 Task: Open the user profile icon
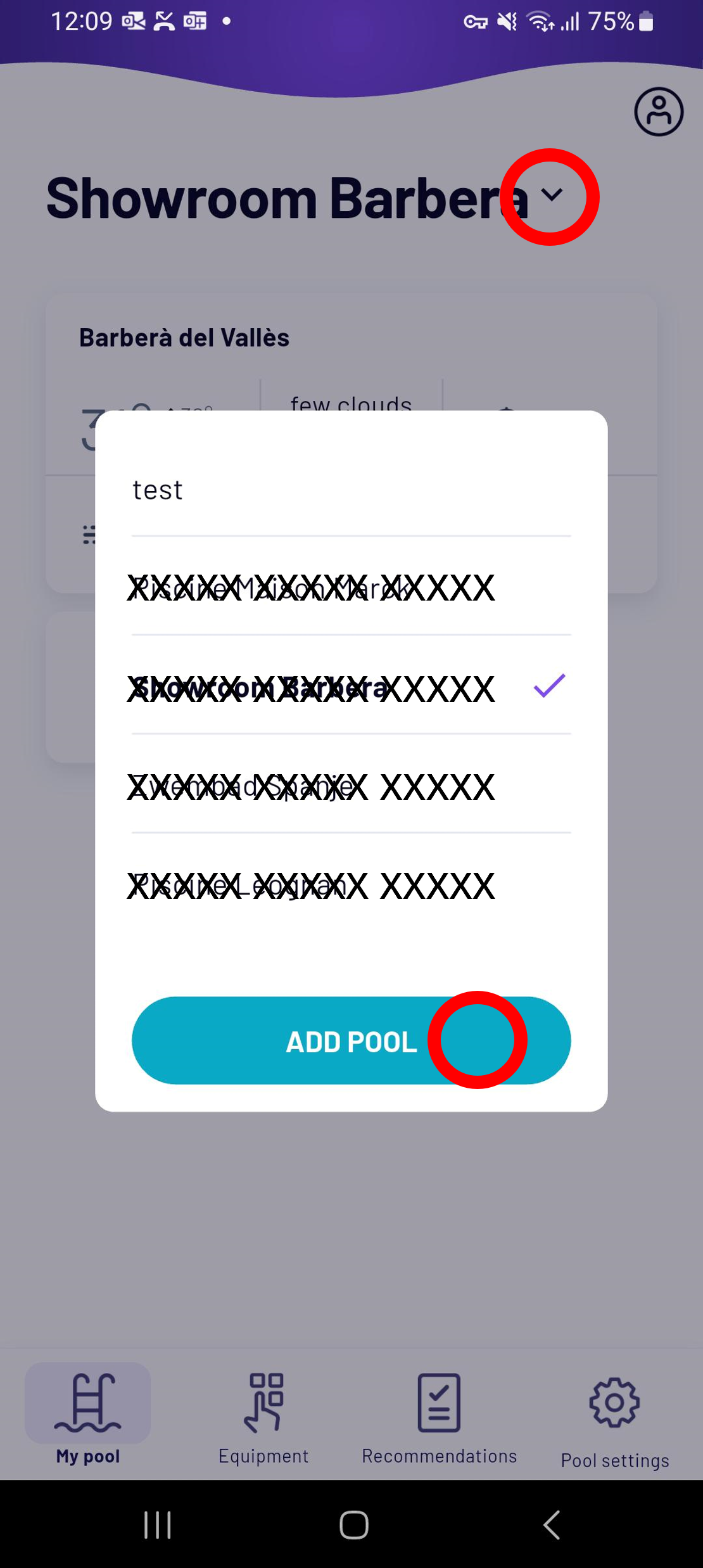(x=659, y=112)
